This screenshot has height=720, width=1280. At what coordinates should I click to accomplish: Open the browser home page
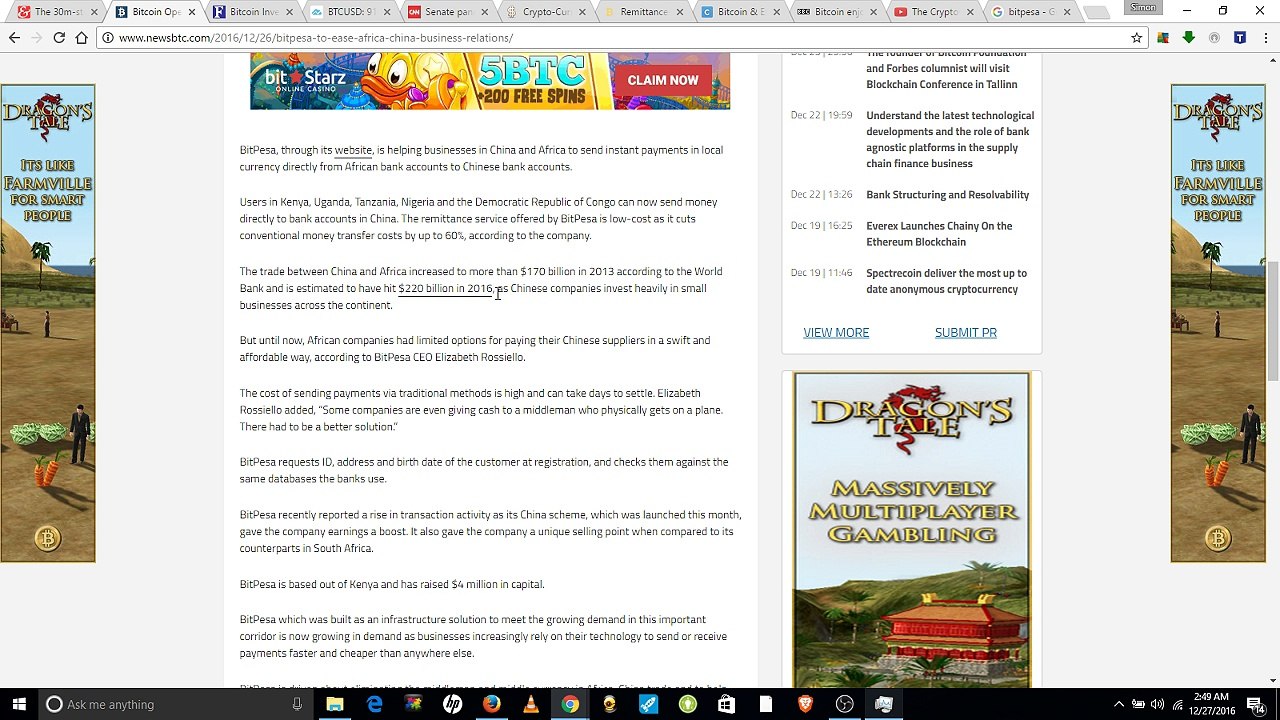pyautogui.click(x=81, y=37)
